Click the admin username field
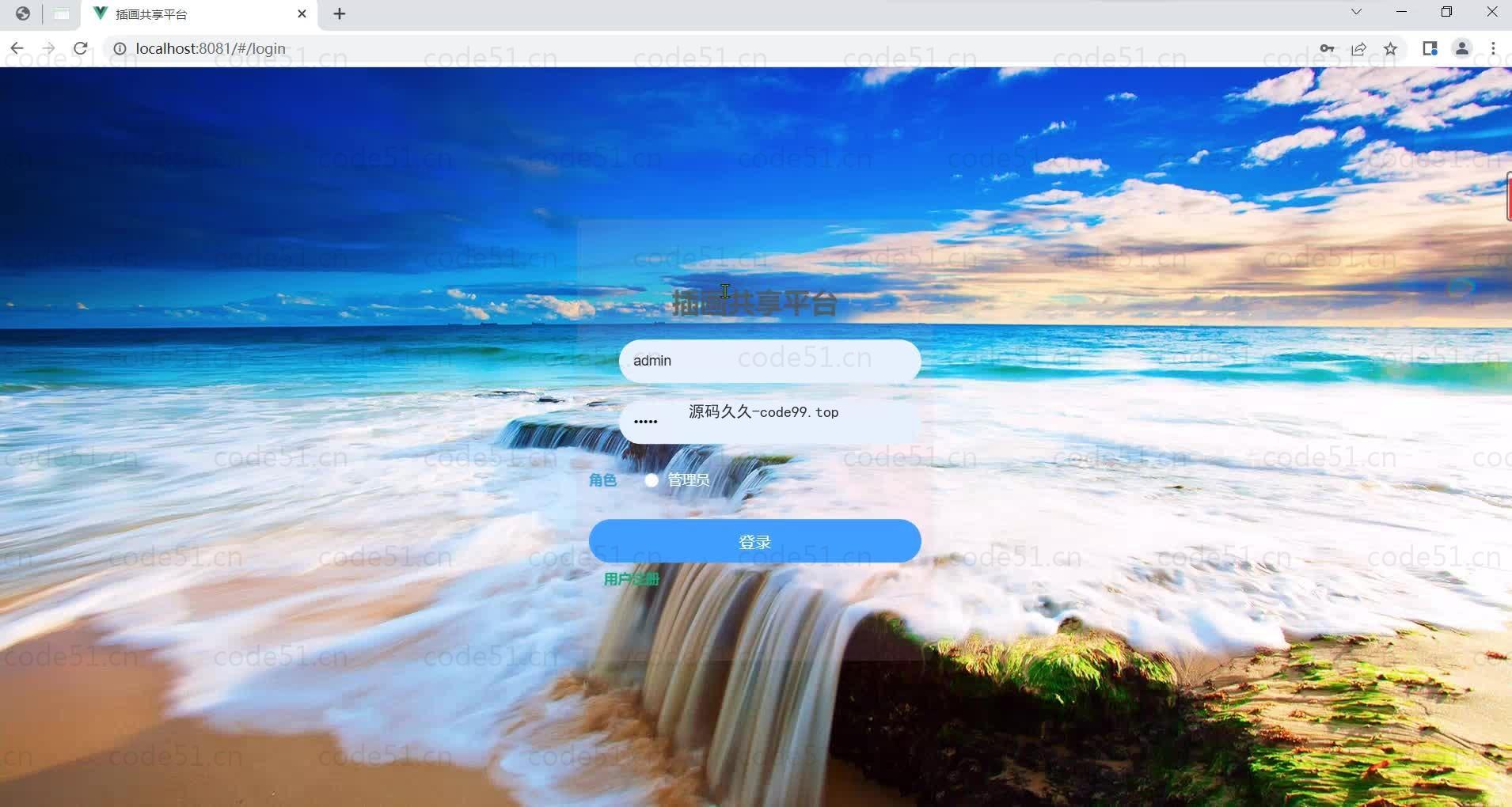 770,362
